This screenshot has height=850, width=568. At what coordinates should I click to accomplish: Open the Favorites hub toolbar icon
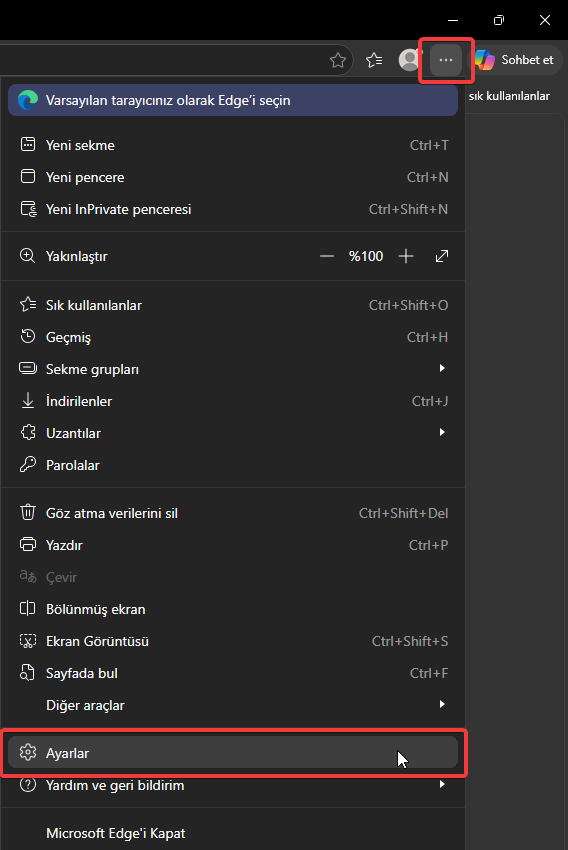(374, 60)
